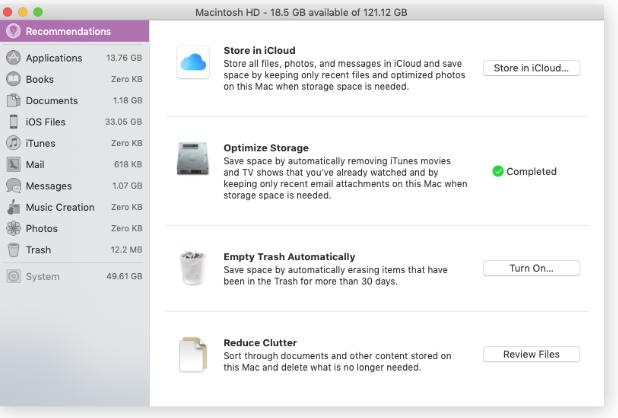Select the Recommendations sidebar item
This screenshot has width=618, height=418.
click(74, 31)
